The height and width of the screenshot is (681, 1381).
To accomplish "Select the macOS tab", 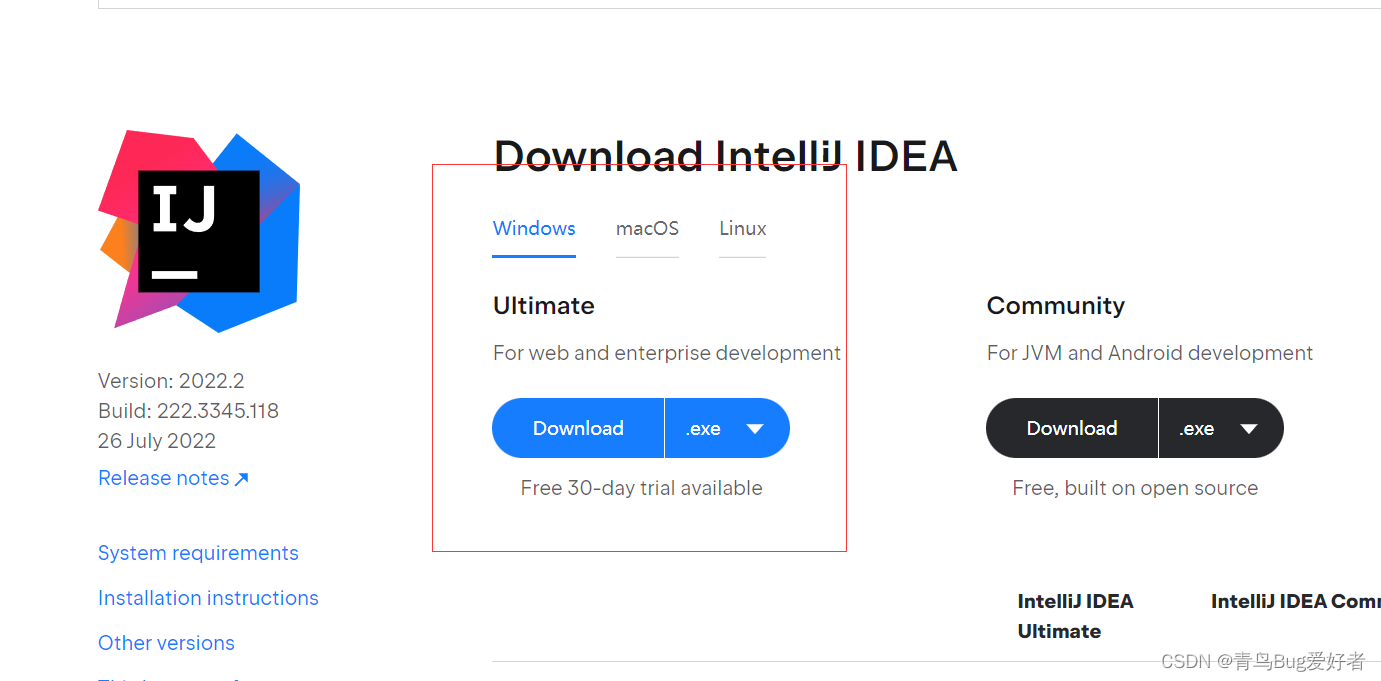I will (647, 228).
